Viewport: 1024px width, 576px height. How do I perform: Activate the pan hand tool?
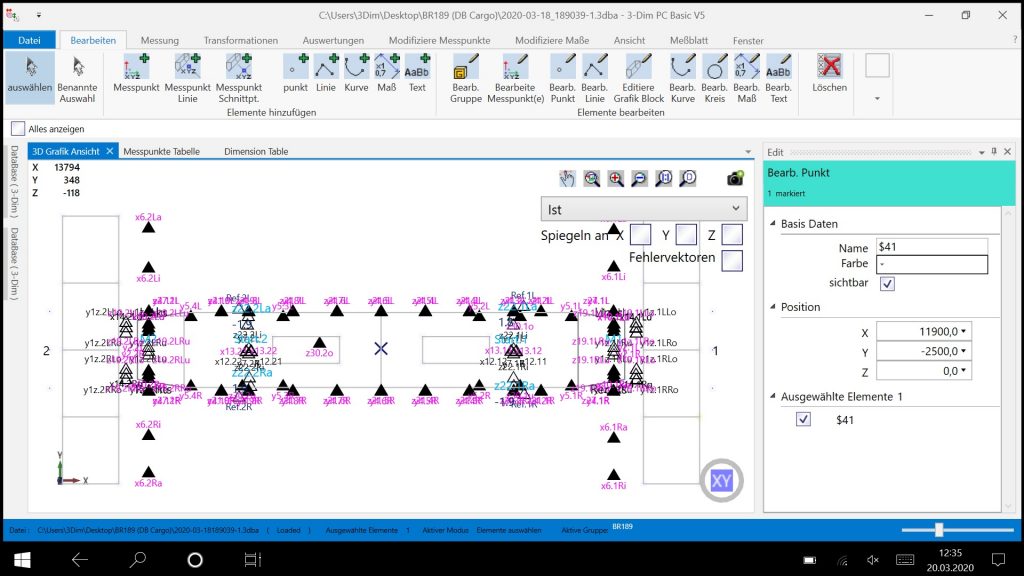coord(567,178)
